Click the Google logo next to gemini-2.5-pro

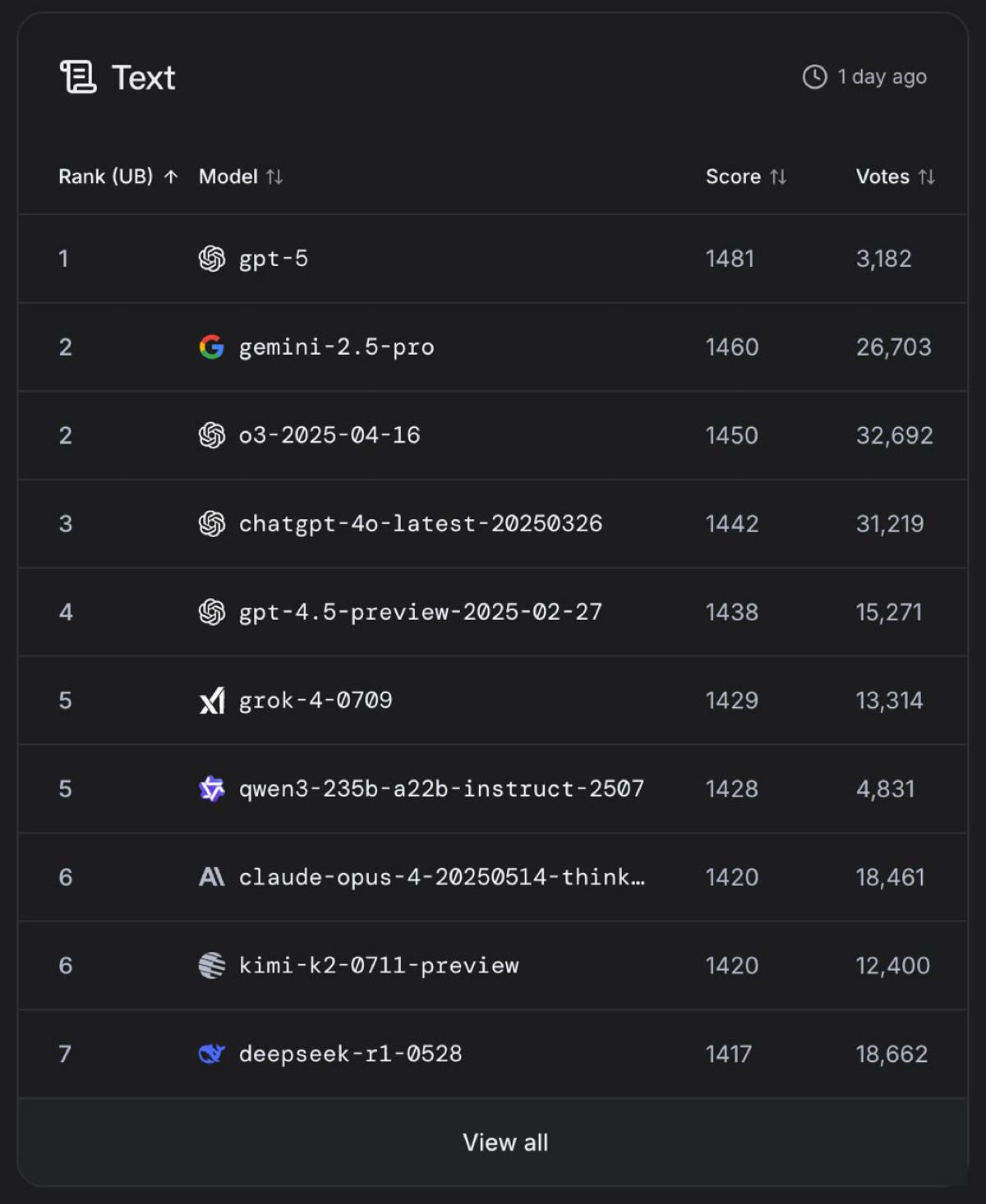212,347
